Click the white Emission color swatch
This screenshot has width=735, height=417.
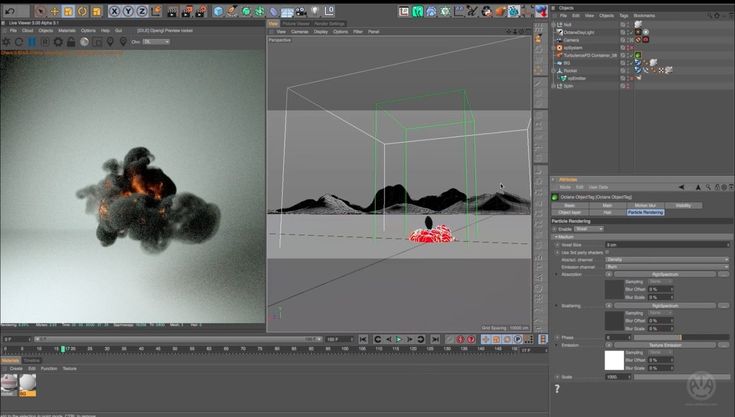pyautogui.click(x=613, y=360)
